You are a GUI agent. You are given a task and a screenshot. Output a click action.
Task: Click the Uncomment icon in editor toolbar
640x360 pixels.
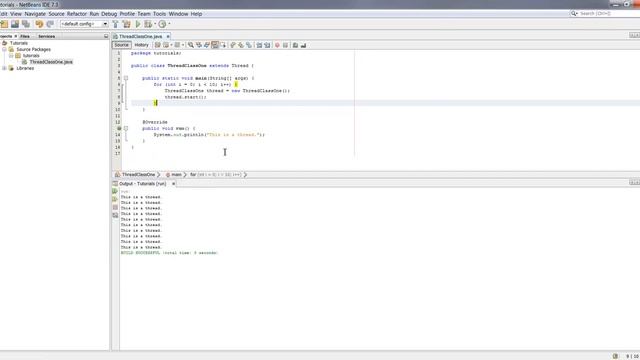click(304, 45)
